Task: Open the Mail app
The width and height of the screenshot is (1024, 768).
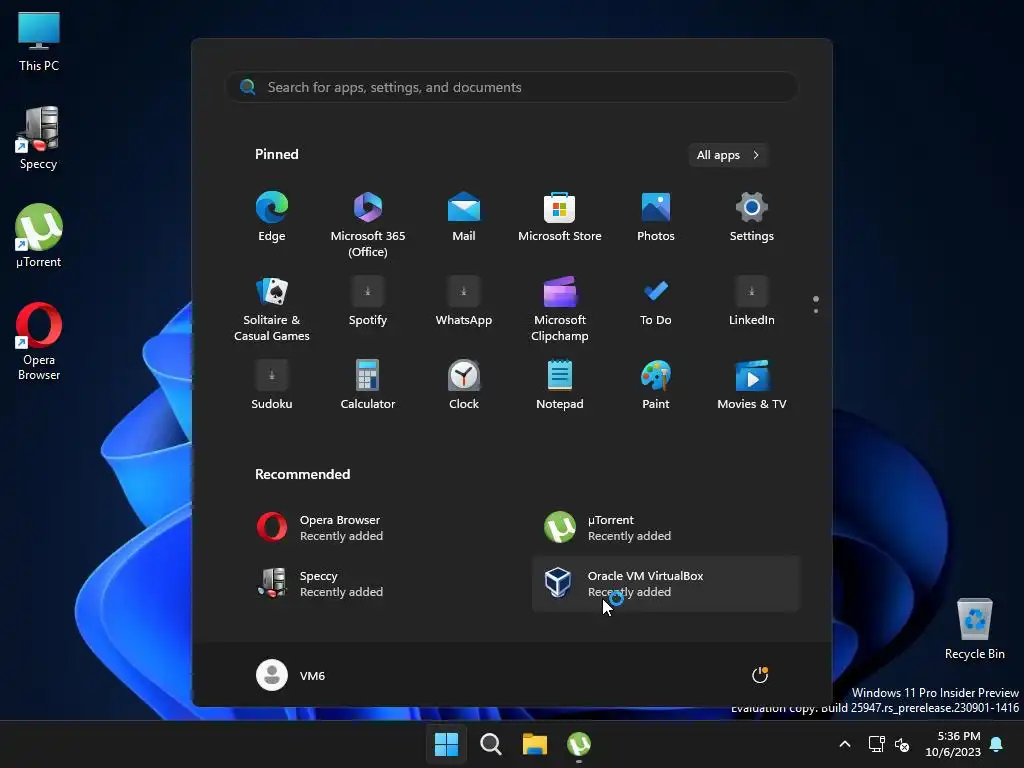Action: pos(464,219)
